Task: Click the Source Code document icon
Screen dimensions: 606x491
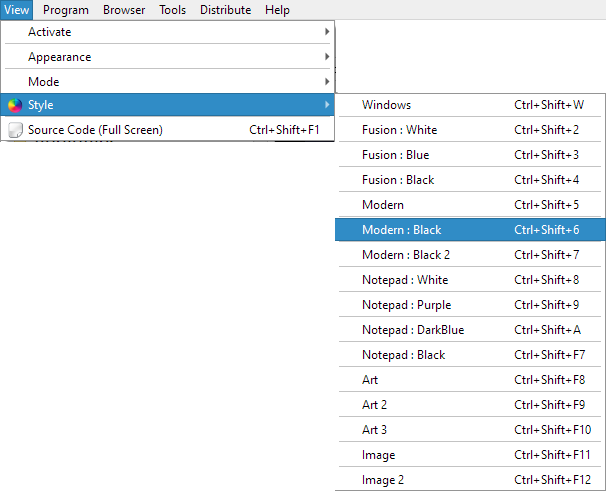Action: point(15,130)
